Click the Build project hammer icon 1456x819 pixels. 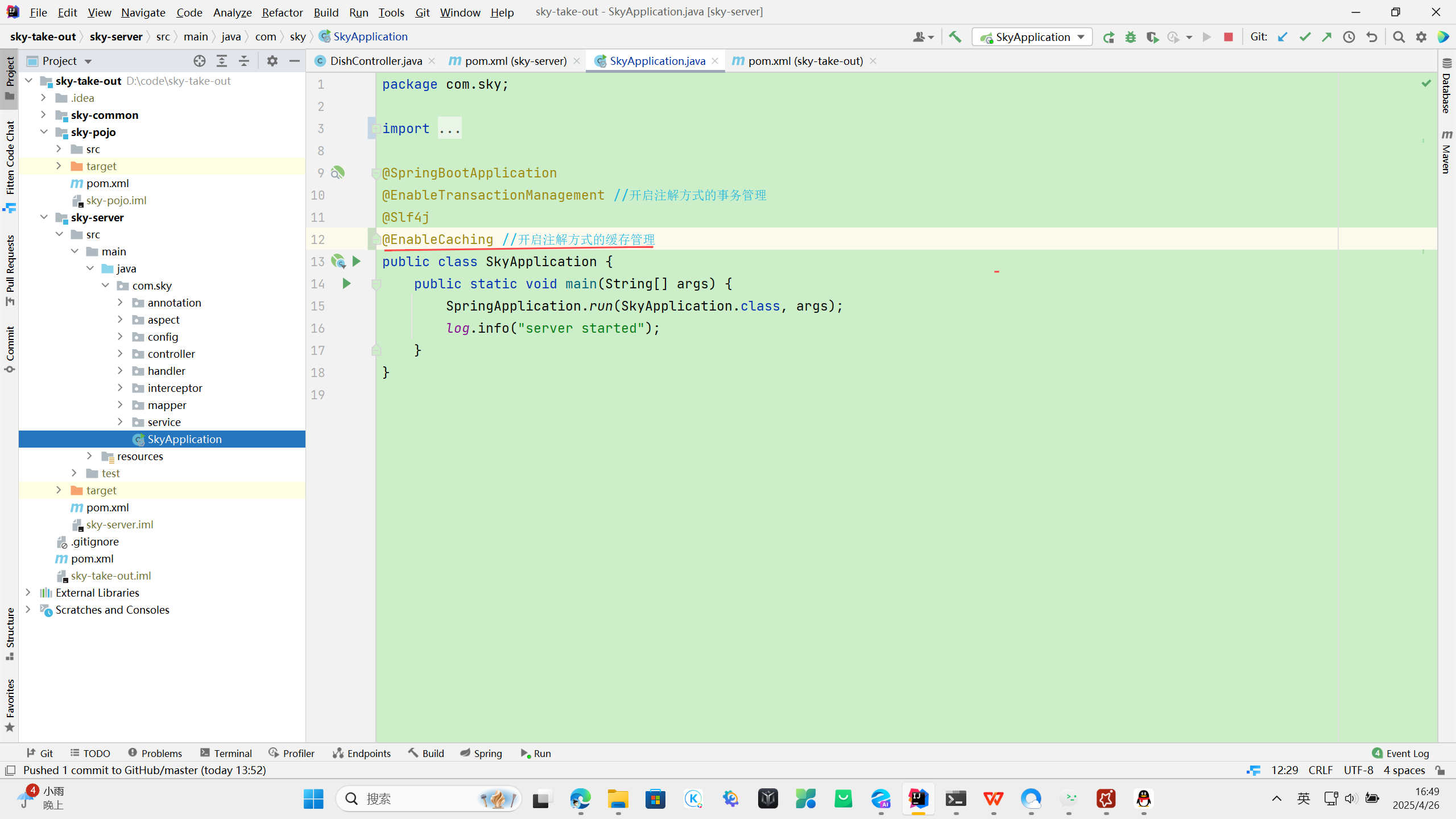955,37
